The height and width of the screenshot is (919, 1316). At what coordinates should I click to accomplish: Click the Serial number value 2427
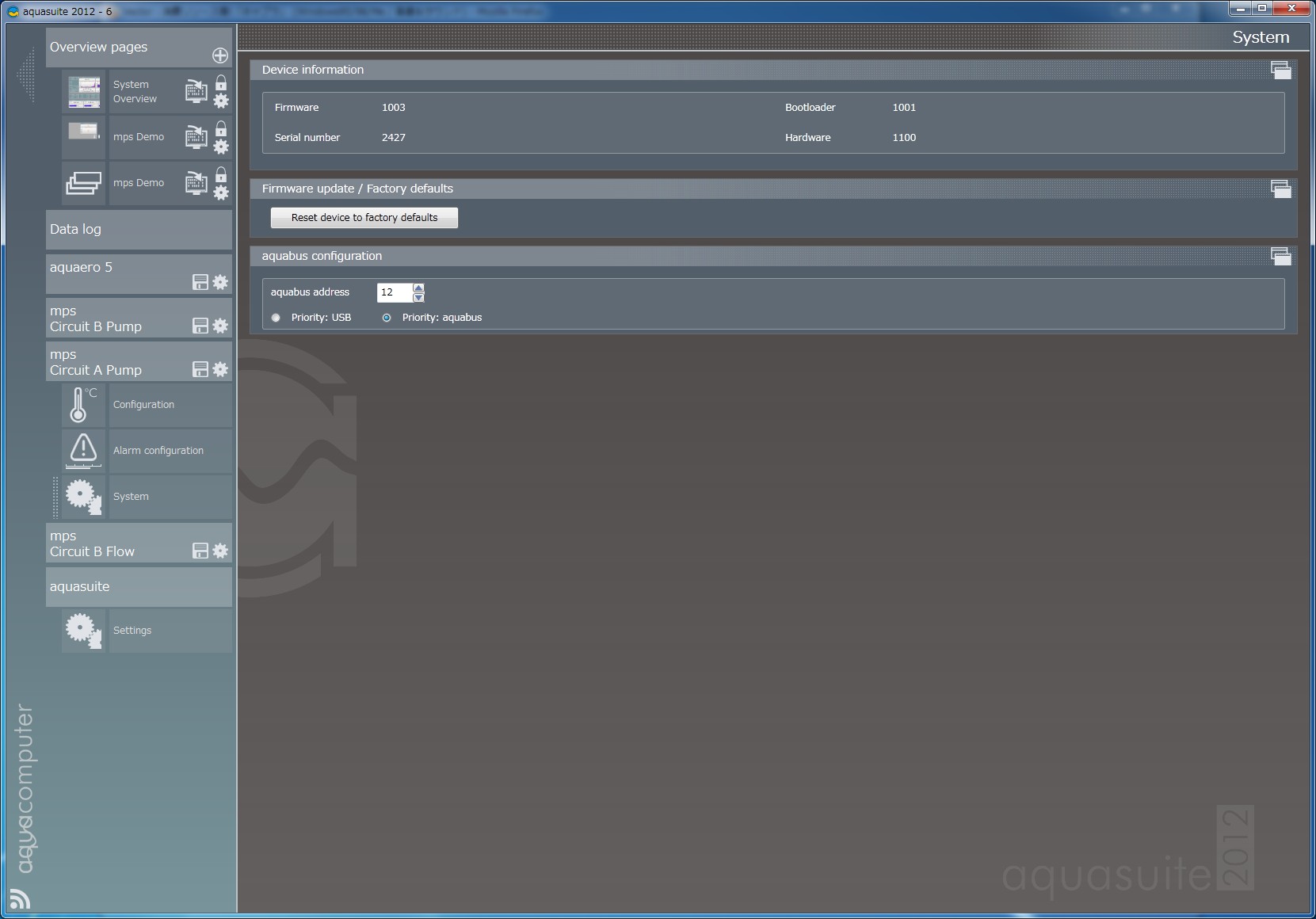pyautogui.click(x=393, y=138)
